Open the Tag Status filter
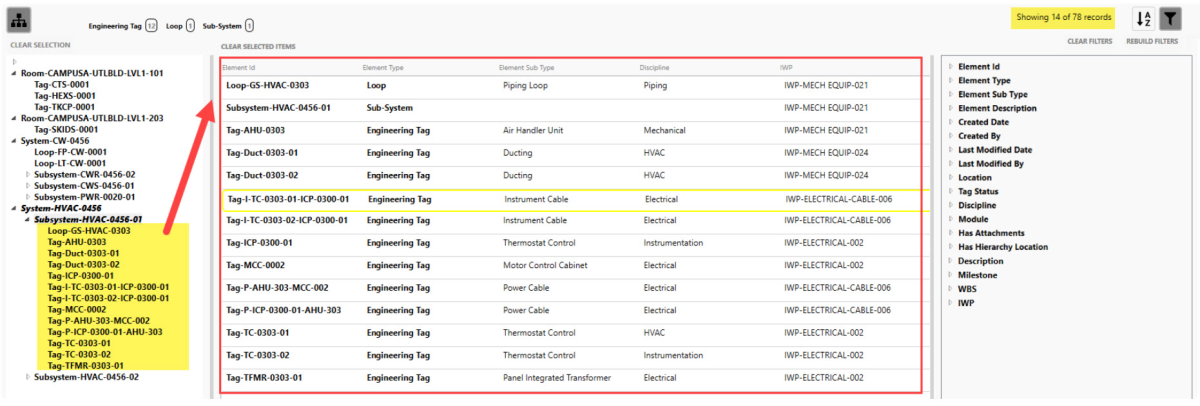Image resolution: width=1200 pixels, height=406 pixels. tap(950, 191)
